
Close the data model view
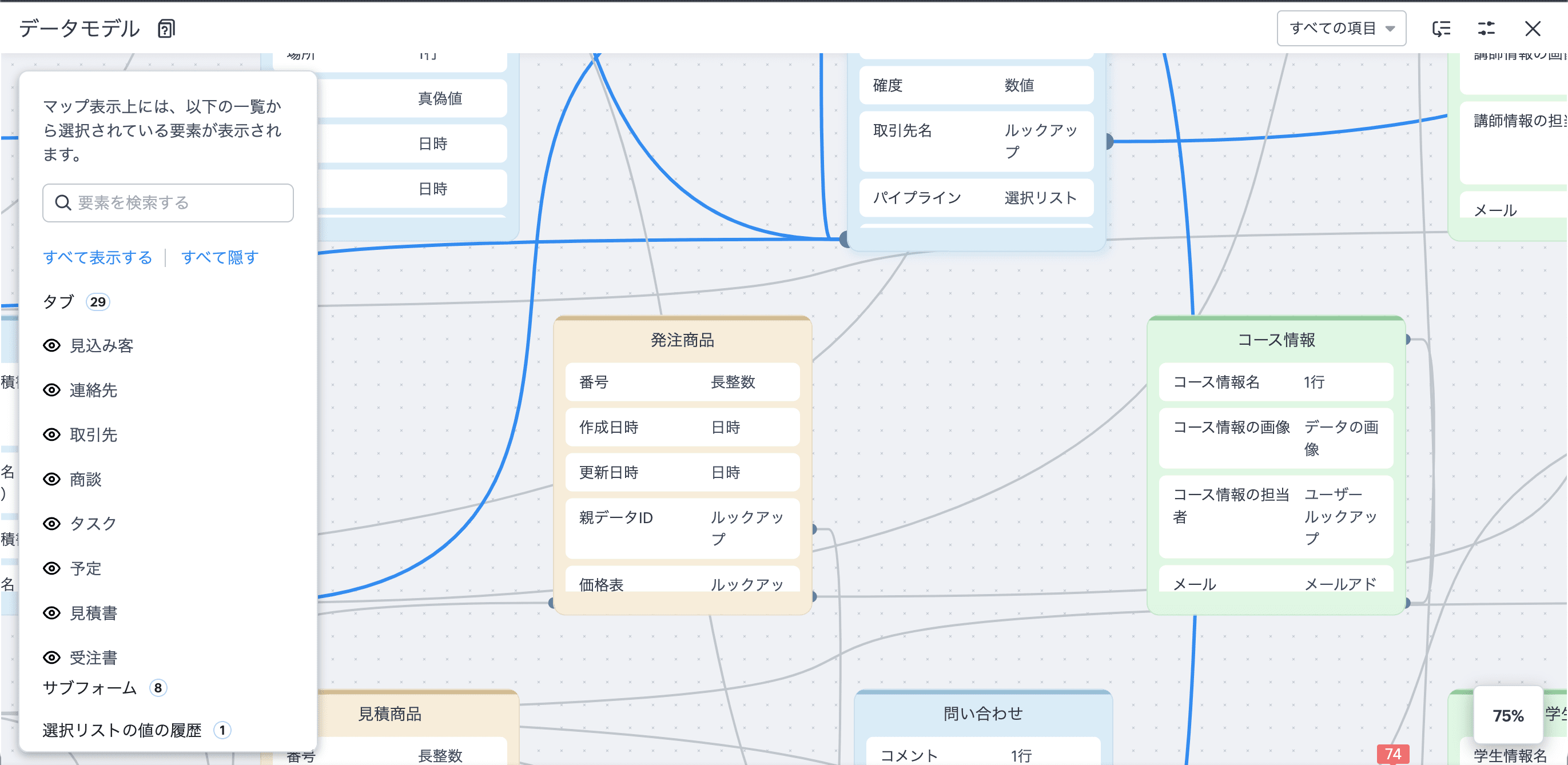[x=1532, y=29]
